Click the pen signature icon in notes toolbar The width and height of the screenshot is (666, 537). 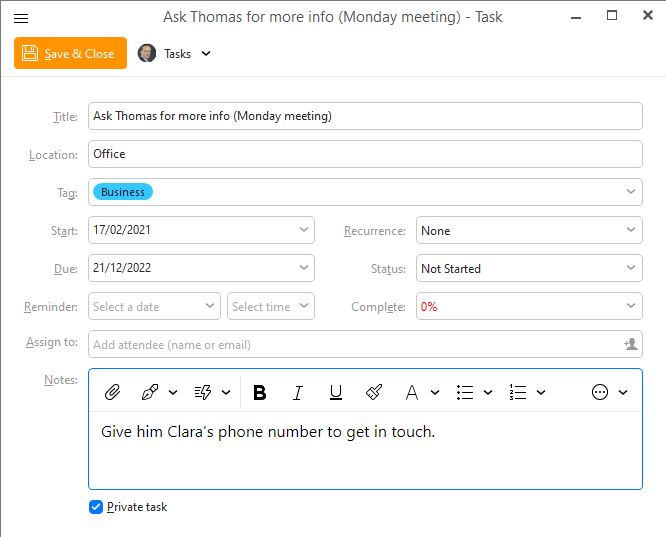pyautogui.click(x=151, y=393)
